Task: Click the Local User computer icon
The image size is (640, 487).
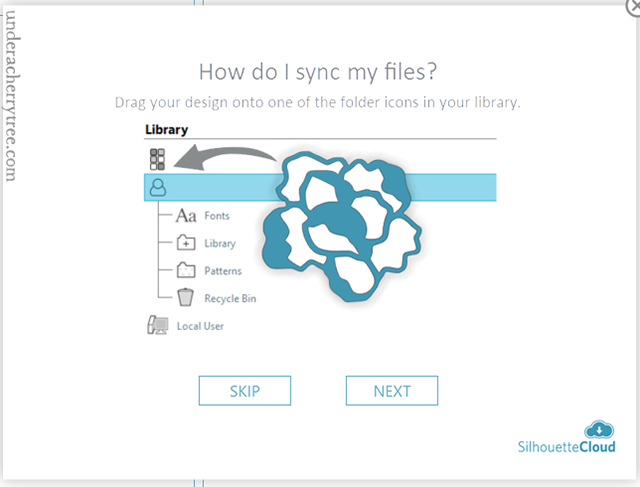Action: [158, 325]
